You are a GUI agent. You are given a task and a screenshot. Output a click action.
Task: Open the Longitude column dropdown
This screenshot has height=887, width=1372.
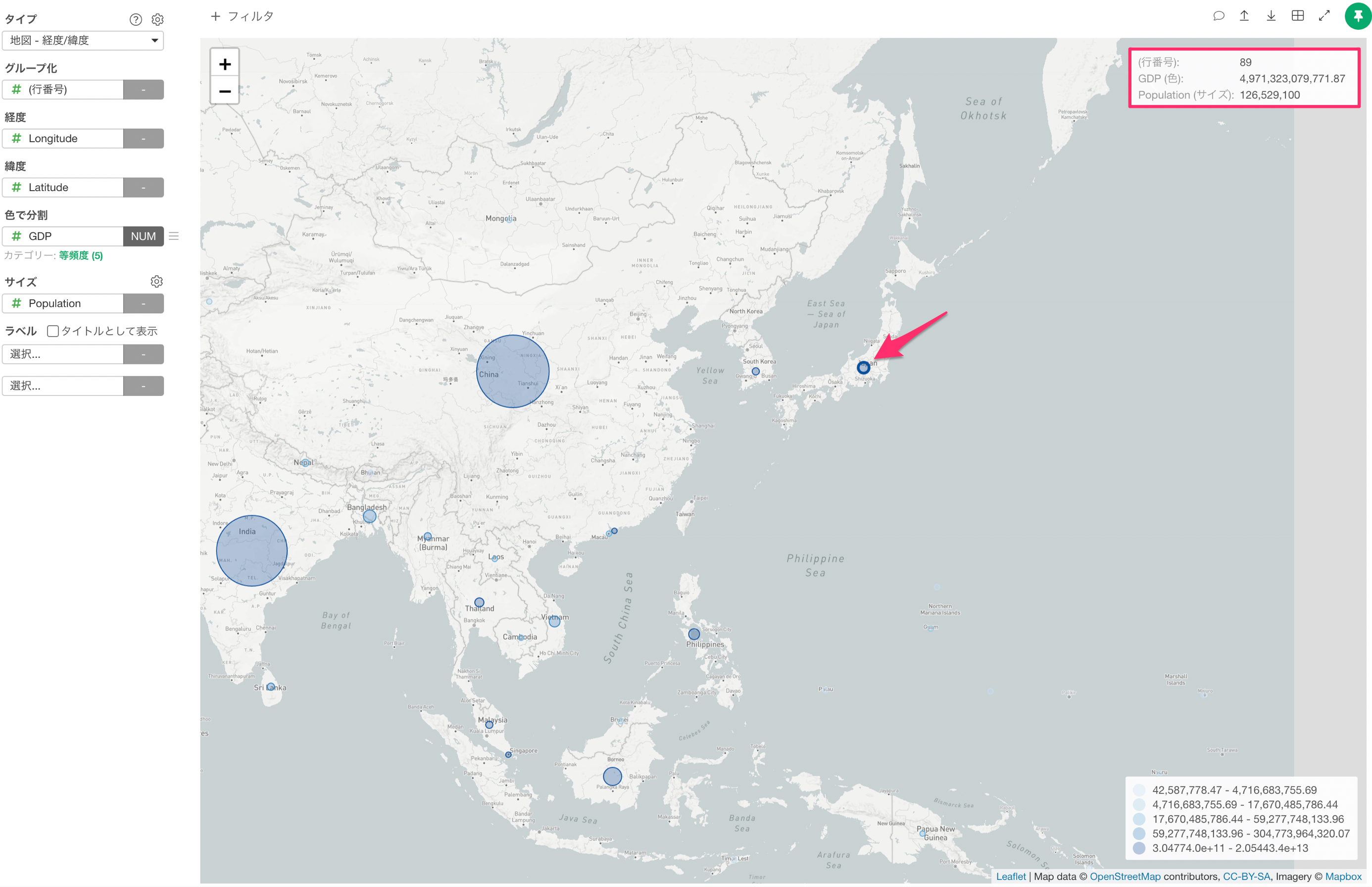[x=63, y=138]
